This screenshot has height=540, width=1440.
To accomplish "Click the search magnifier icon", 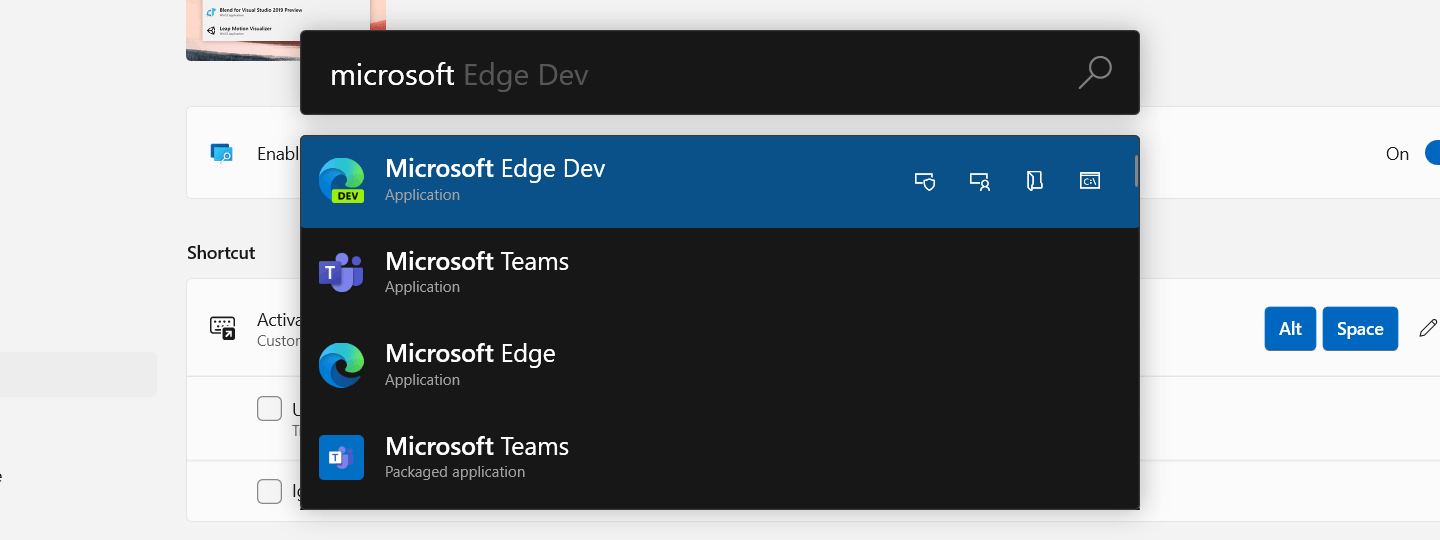I will (x=1095, y=73).
